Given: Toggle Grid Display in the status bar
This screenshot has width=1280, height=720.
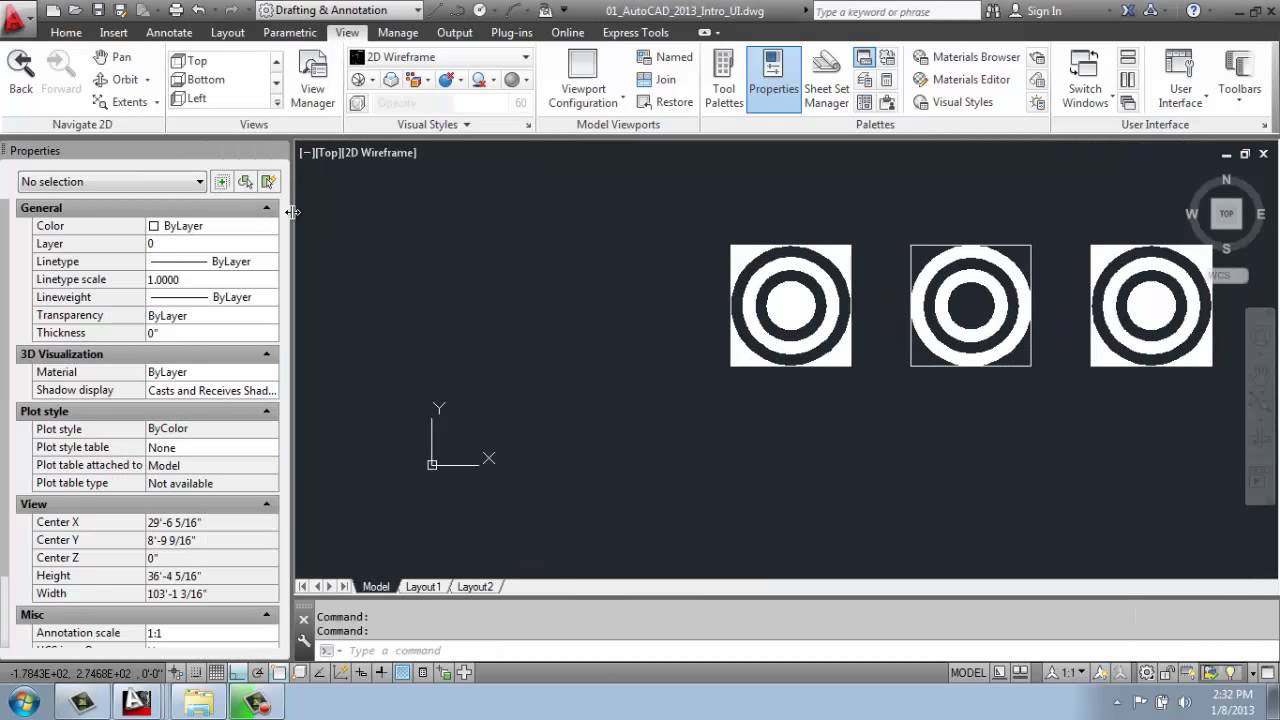Looking at the screenshot, I should point(216,673).
